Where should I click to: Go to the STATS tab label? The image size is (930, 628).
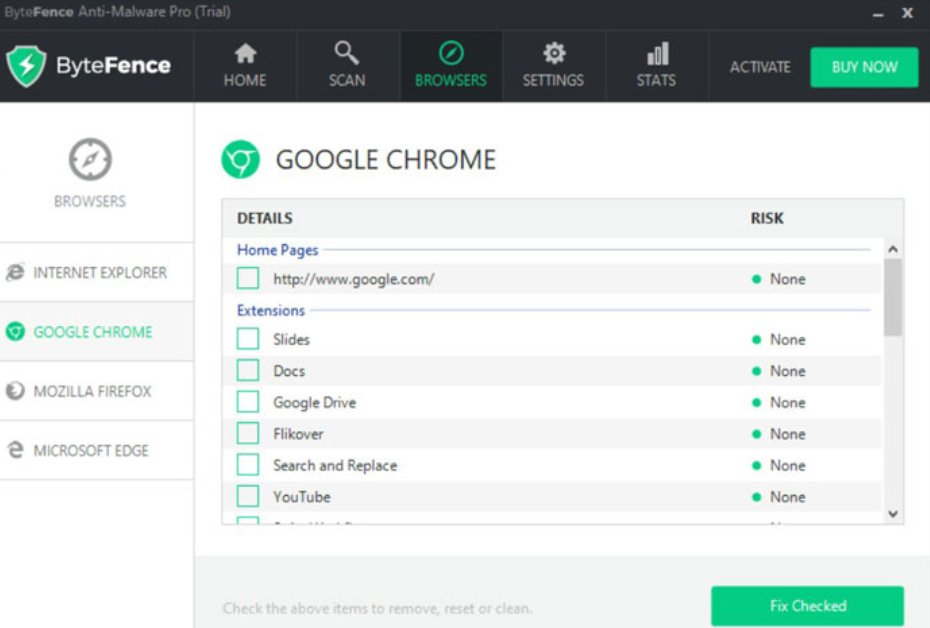tap(656, 80)
